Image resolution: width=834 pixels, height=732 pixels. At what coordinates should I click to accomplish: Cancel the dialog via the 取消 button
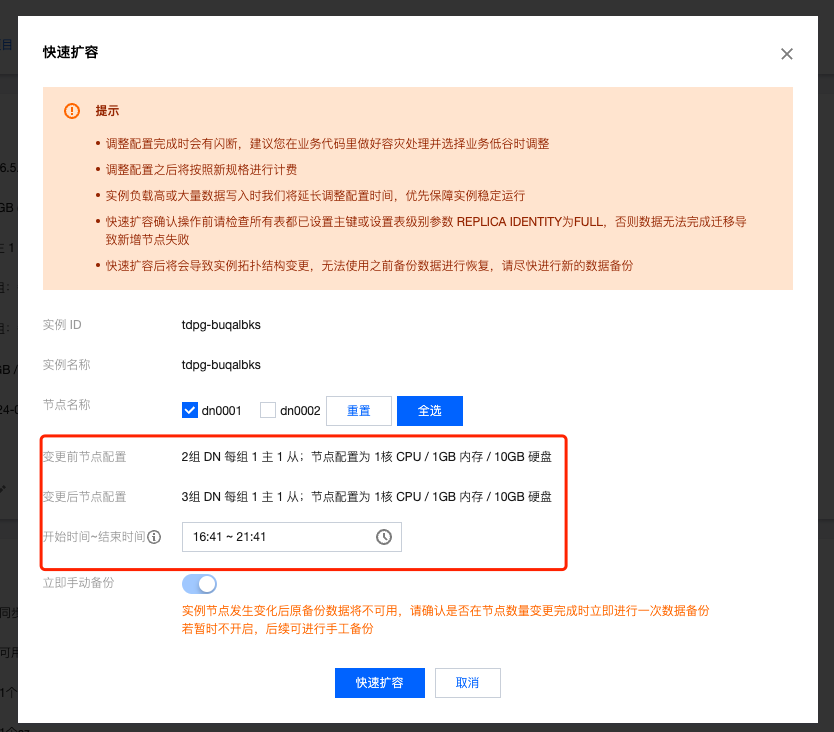tap(467, 682)
